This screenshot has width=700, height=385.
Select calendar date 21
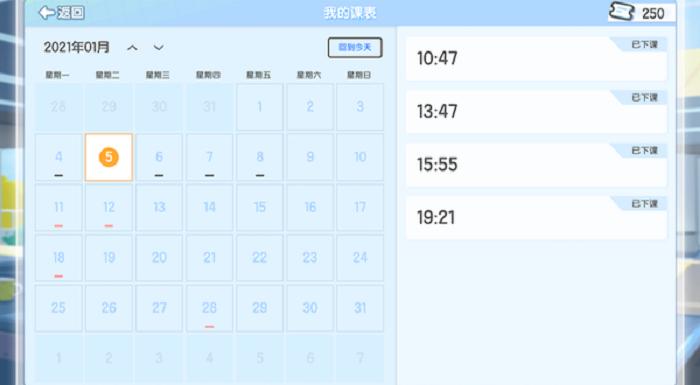(x=209, y=258)
